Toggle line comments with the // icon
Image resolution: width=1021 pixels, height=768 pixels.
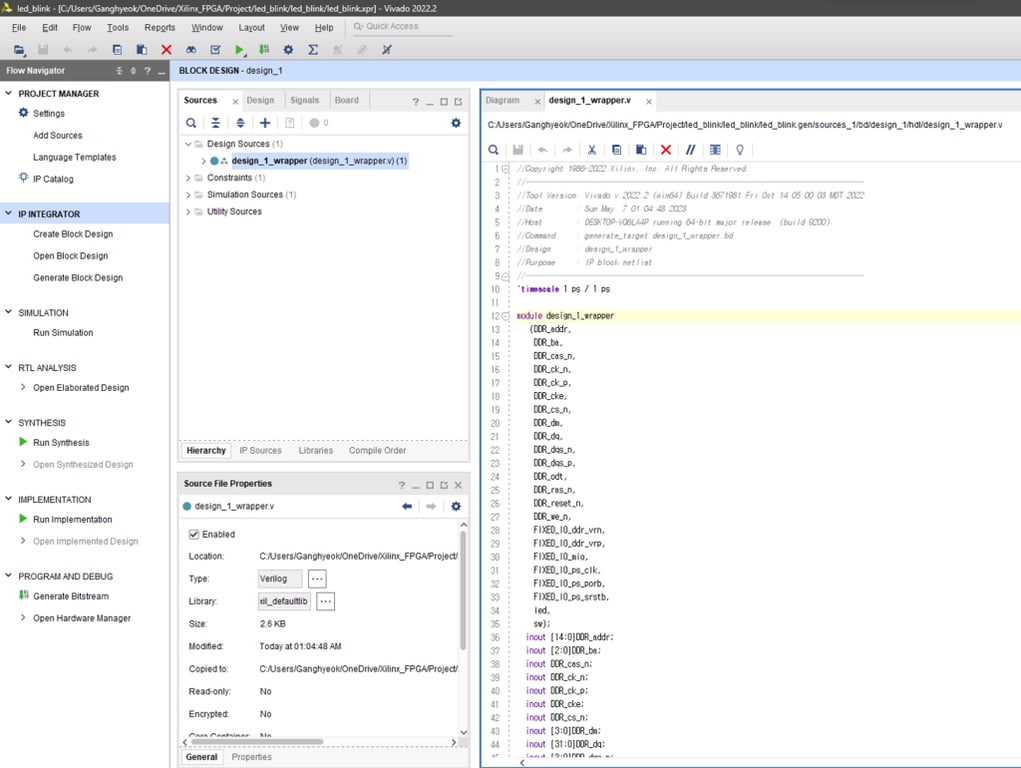tap(690, 150)
